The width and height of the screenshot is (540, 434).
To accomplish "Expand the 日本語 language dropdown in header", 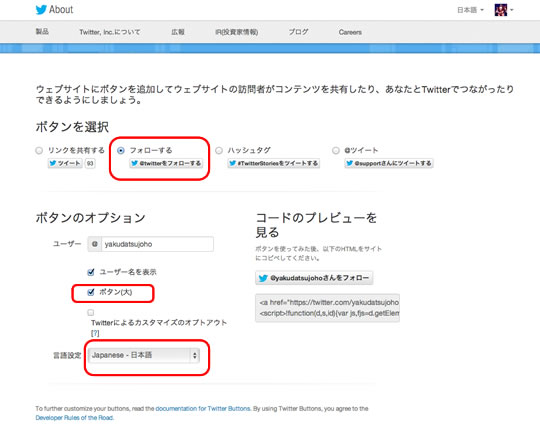I will tap(470, 10).
